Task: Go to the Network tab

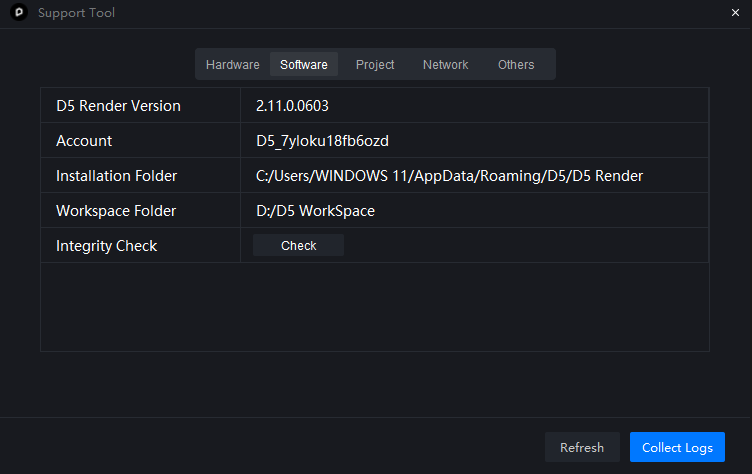Action: click(445, 64)
